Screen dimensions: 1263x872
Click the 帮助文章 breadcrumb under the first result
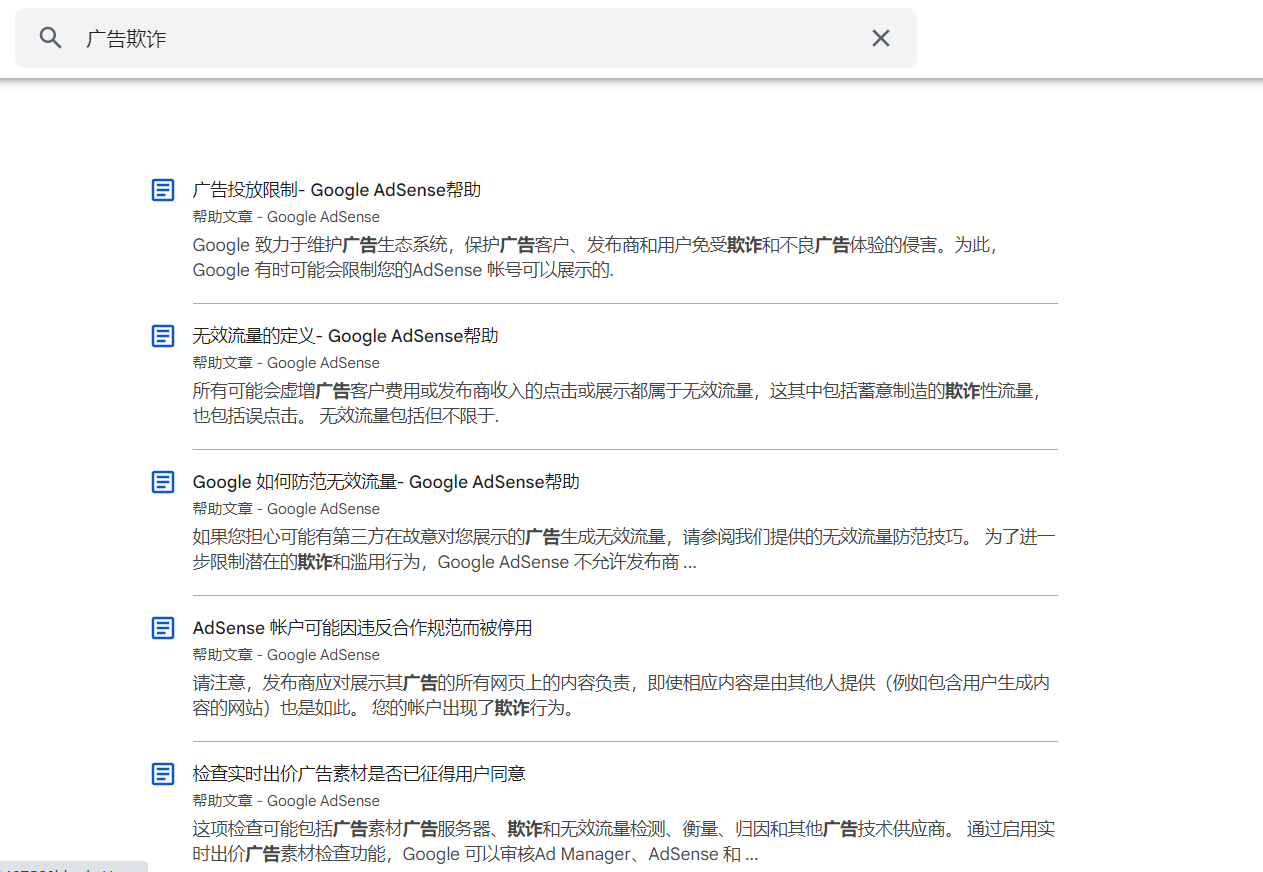222,216
